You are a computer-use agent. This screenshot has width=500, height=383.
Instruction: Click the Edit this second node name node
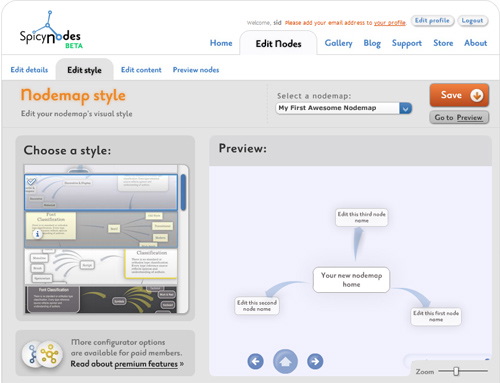(x=257, y=306)
